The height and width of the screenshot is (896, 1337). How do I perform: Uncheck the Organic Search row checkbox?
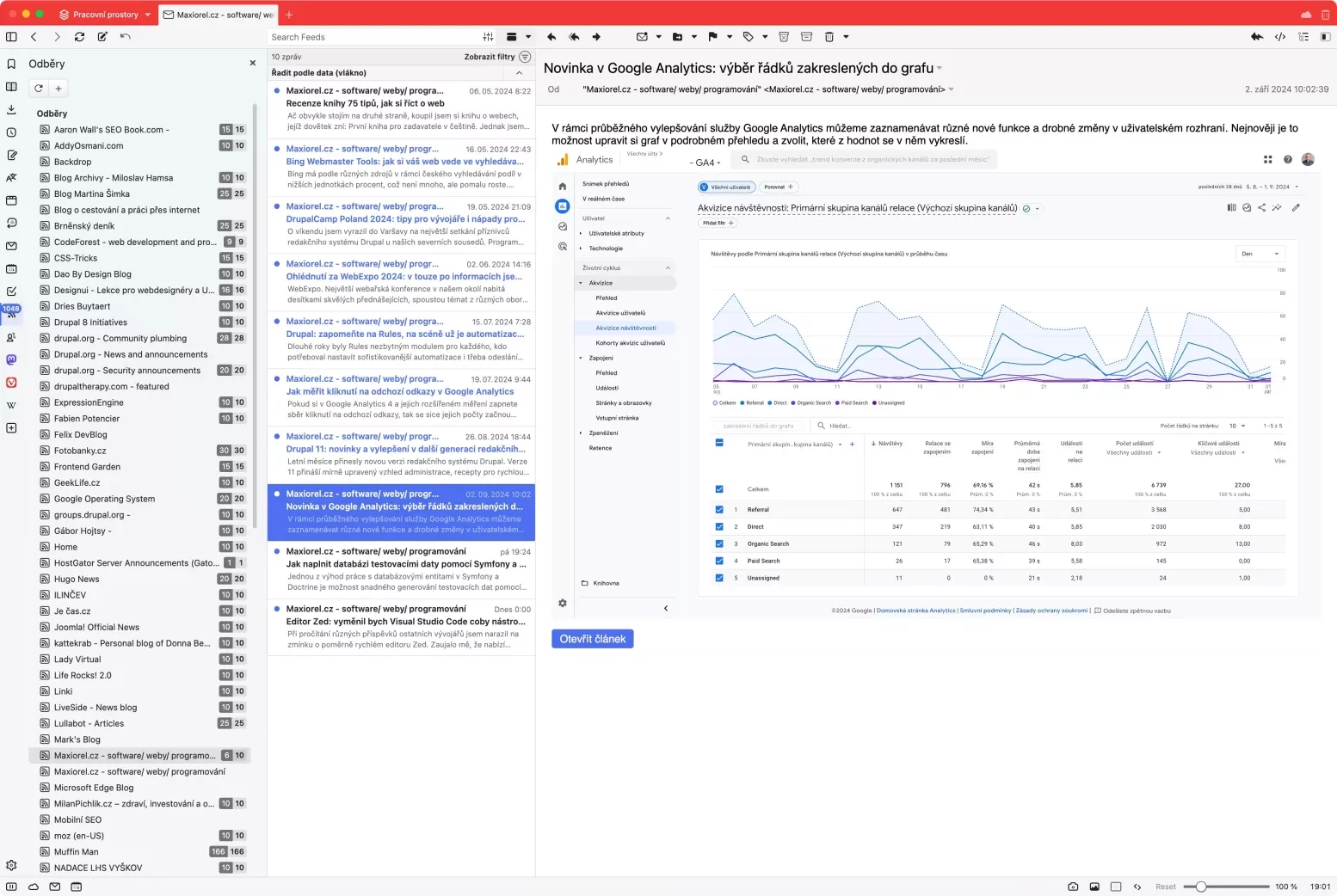(x=719, y=543)
